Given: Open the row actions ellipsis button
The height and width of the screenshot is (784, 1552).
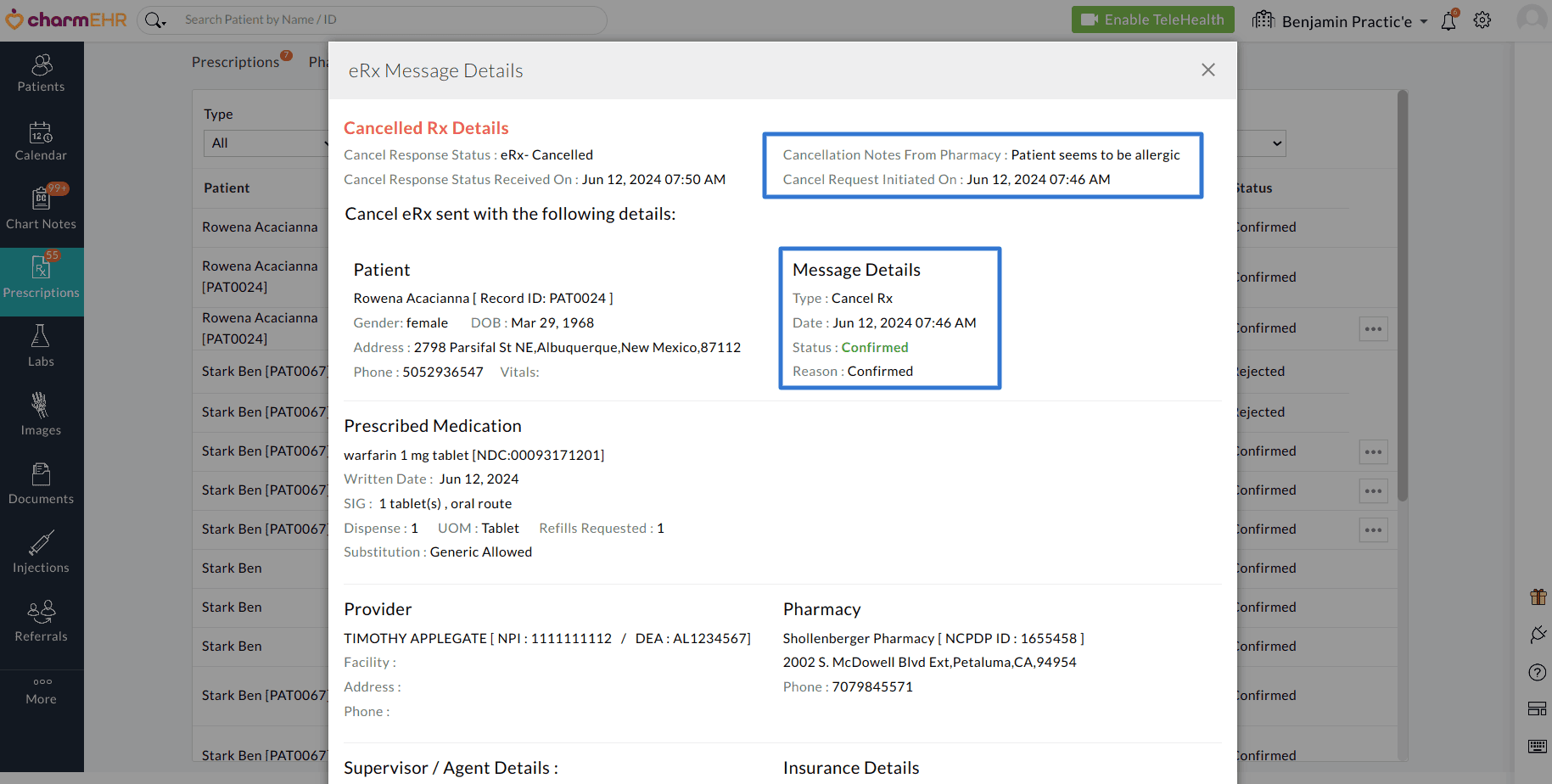Looking at the screenshot, I should 1373,328.
